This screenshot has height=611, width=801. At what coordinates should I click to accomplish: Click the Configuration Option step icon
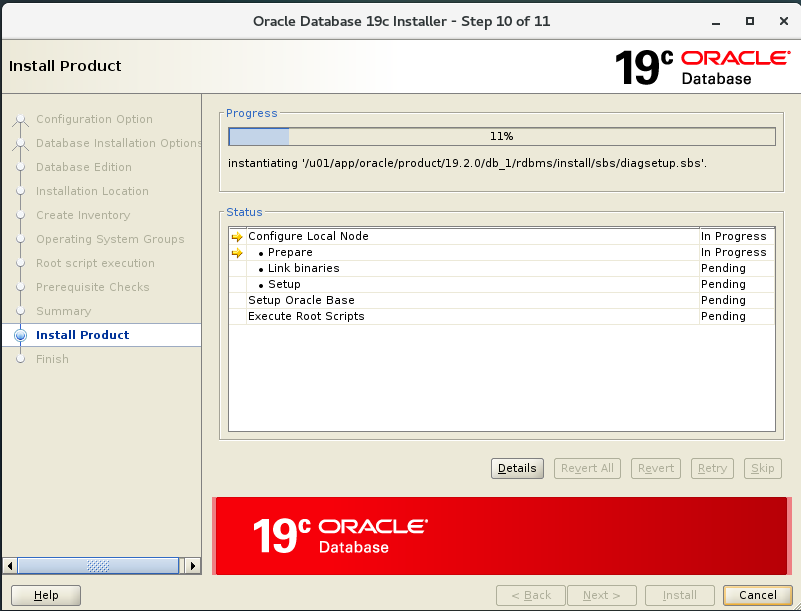(22, 119)
